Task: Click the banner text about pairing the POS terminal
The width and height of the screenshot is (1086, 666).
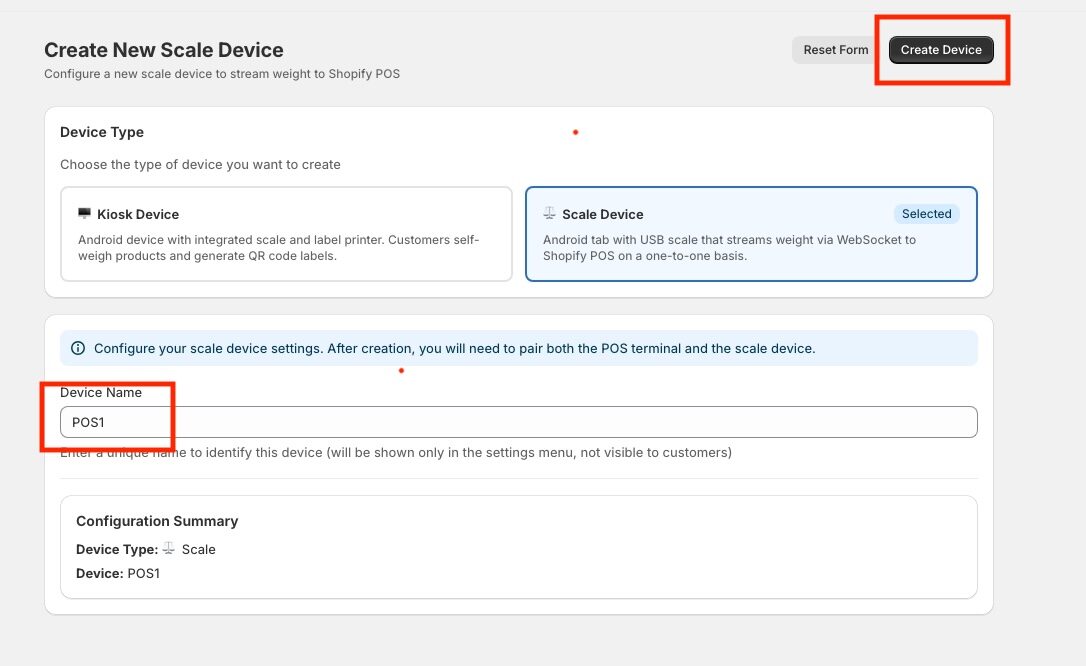Action: click(x=454, y=348)
